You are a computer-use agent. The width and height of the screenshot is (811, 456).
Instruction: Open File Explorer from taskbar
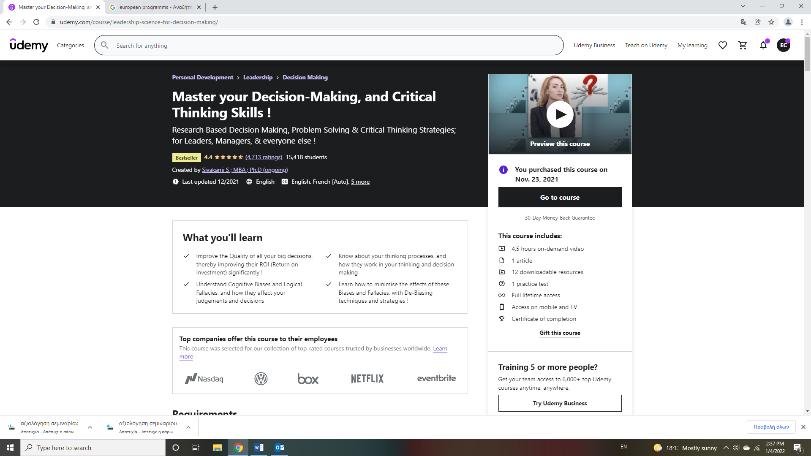click(x=217, y=448)
